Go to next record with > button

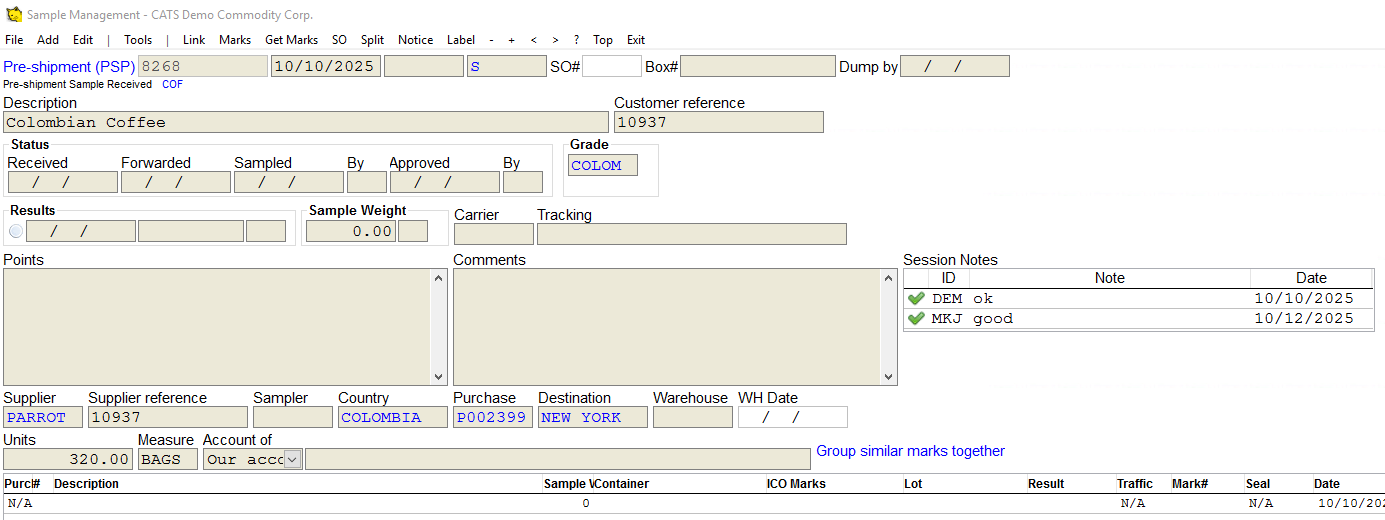click(x=555, y=40)
